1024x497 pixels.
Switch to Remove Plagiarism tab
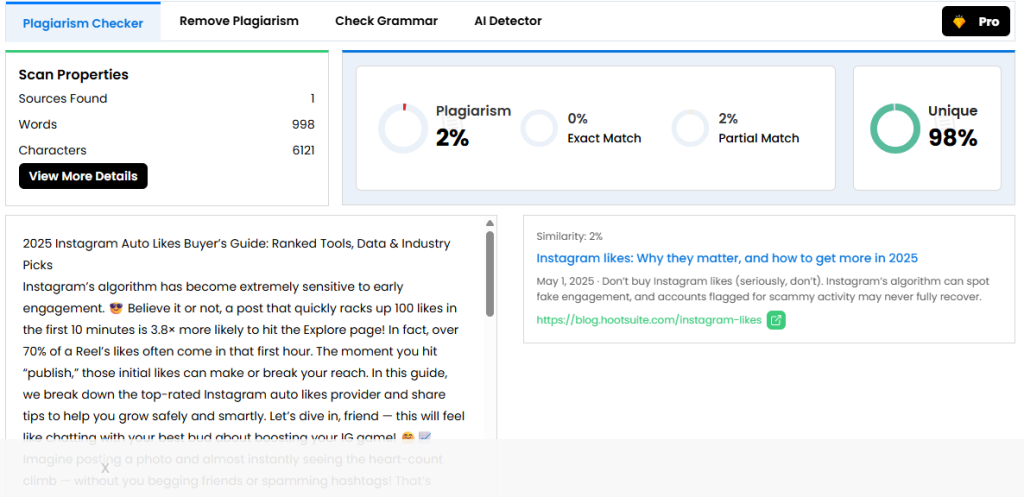239,21
